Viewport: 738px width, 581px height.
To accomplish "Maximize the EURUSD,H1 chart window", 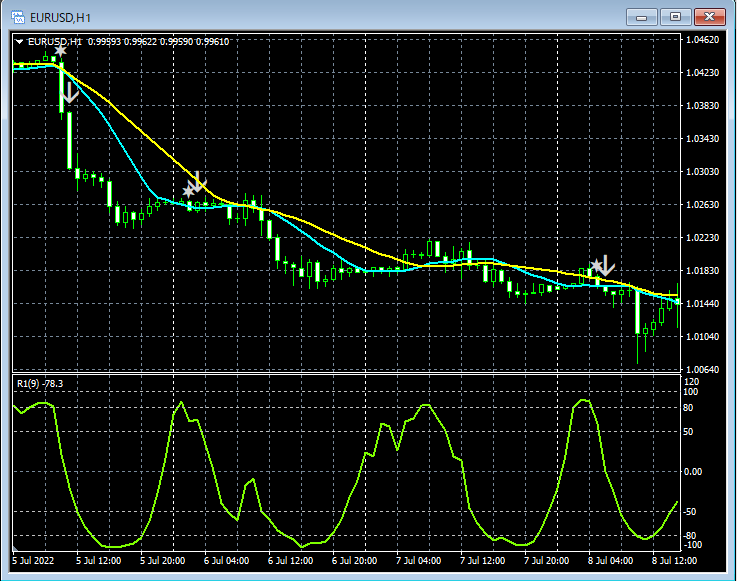I will tap(677, 17).
